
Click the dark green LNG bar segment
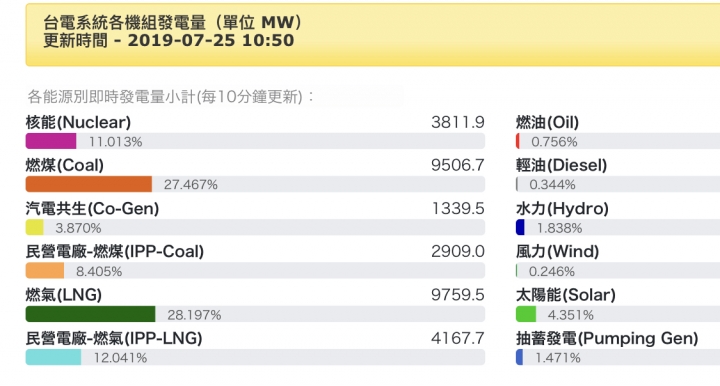[90, 314]
